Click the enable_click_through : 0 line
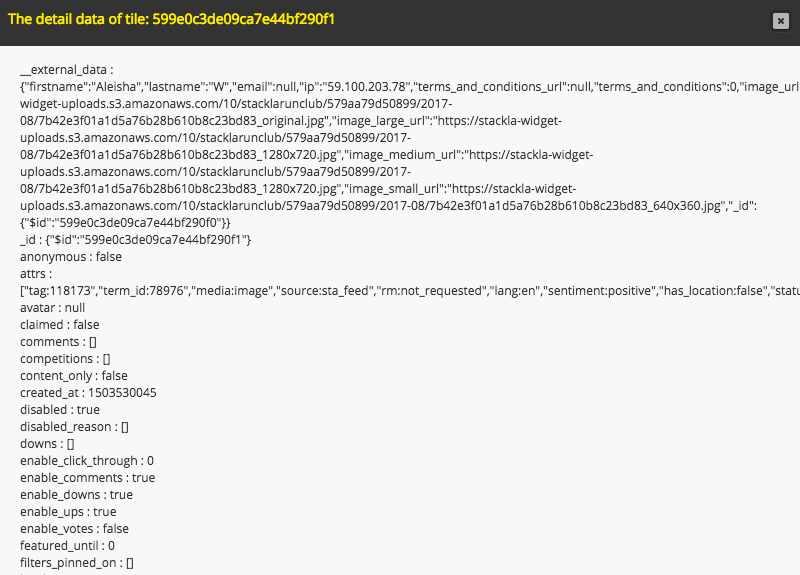Image resolution: width=800 pixels, height=575 pixels. [x=87, y=461]
